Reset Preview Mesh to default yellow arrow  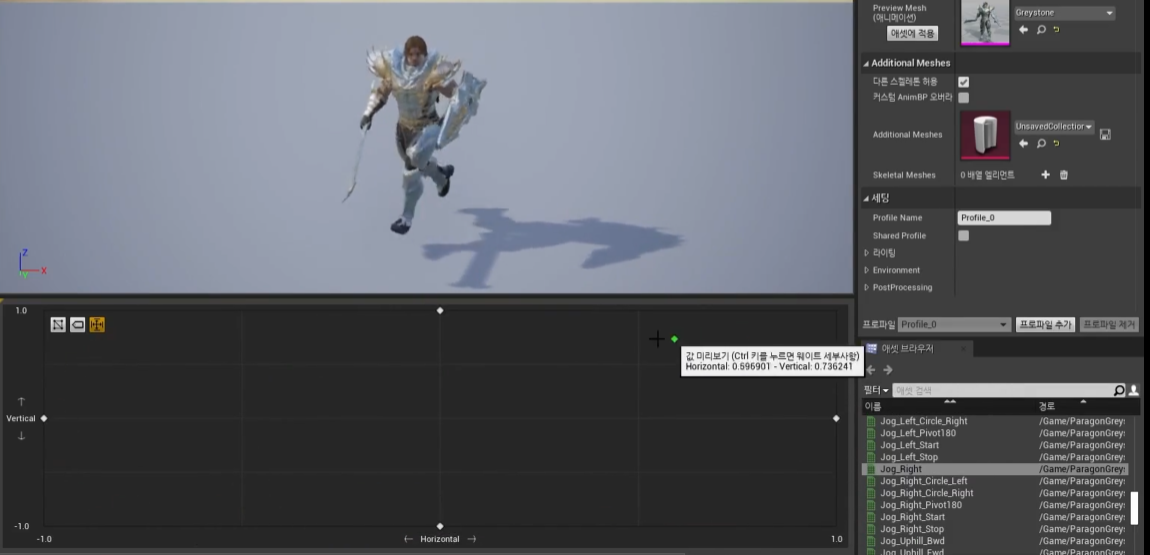click(1057, 30)
